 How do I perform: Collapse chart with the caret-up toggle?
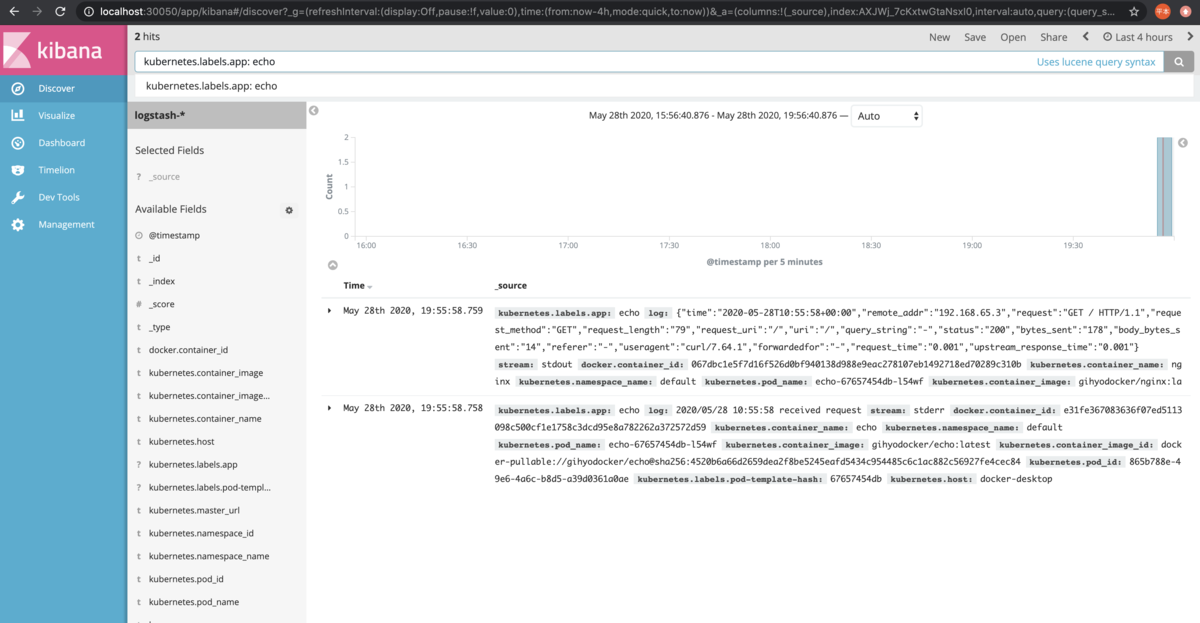333,265
